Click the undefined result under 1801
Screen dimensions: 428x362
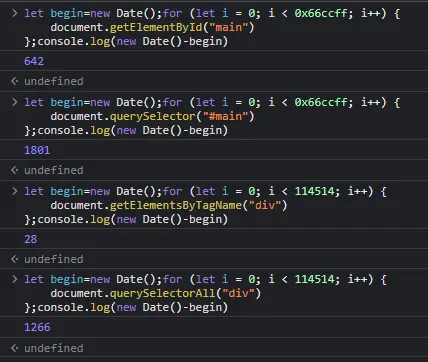click(x=54, y=170)
